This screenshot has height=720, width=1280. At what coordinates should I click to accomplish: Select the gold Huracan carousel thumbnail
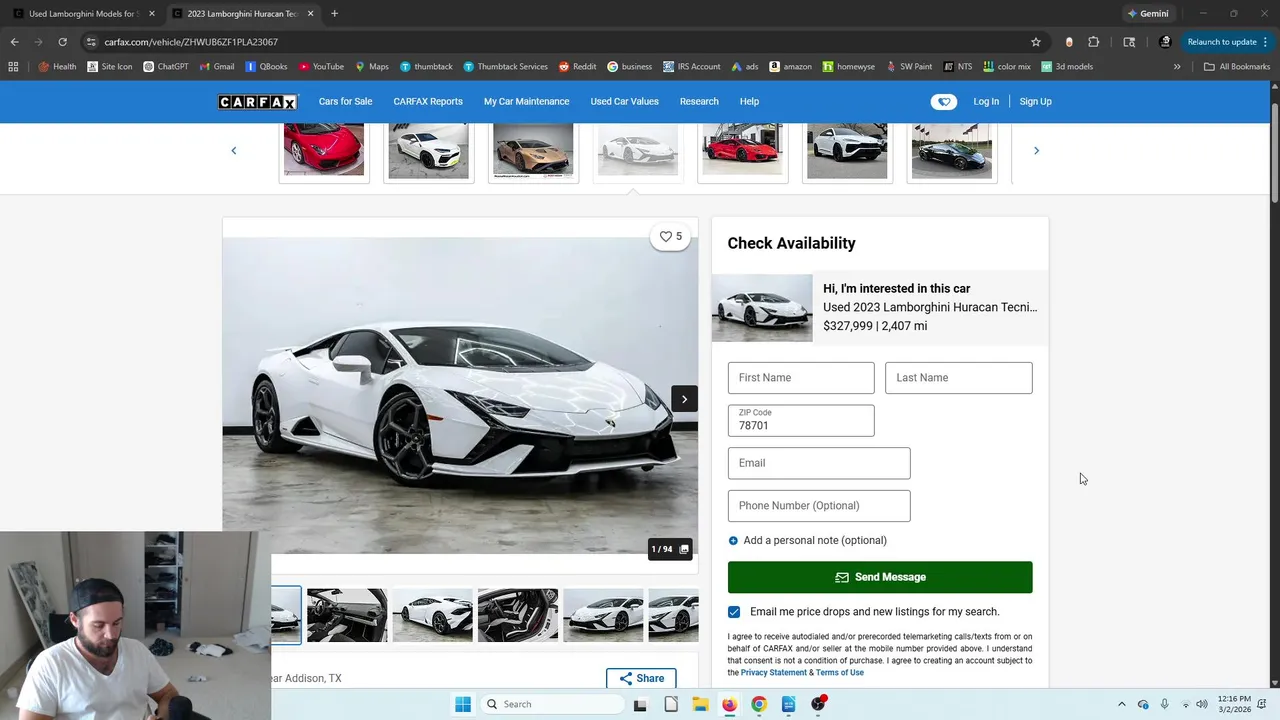[533, 151]
